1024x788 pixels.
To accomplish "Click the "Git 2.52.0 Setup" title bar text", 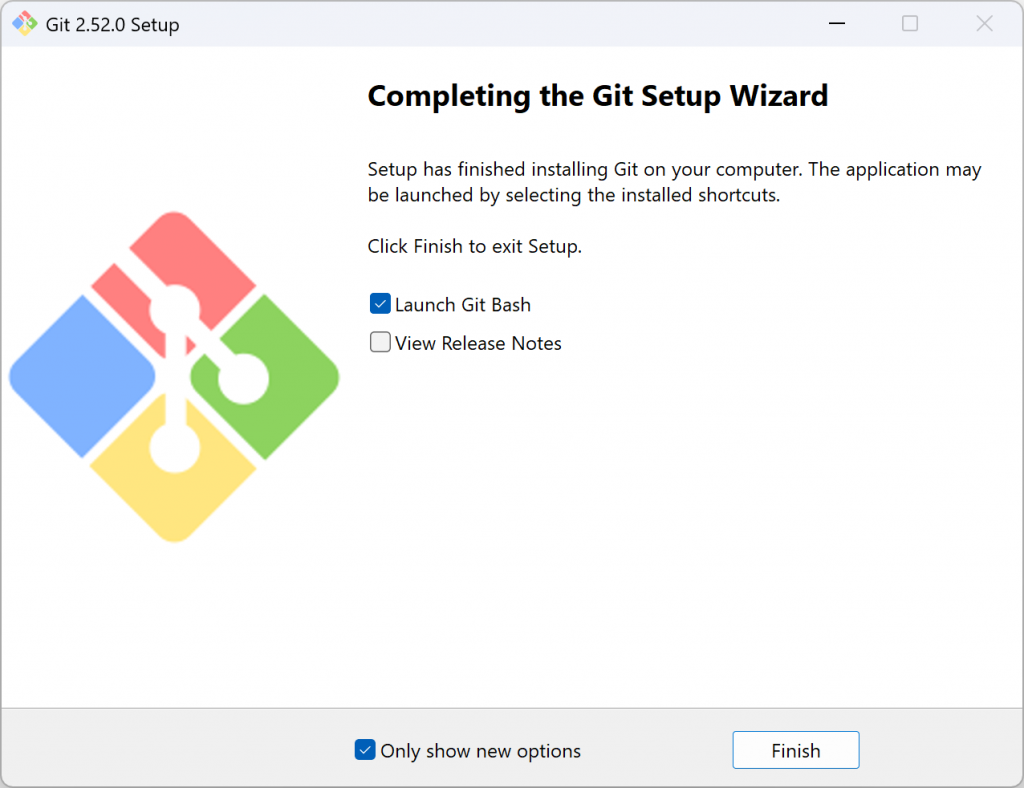I will (113, 25).
